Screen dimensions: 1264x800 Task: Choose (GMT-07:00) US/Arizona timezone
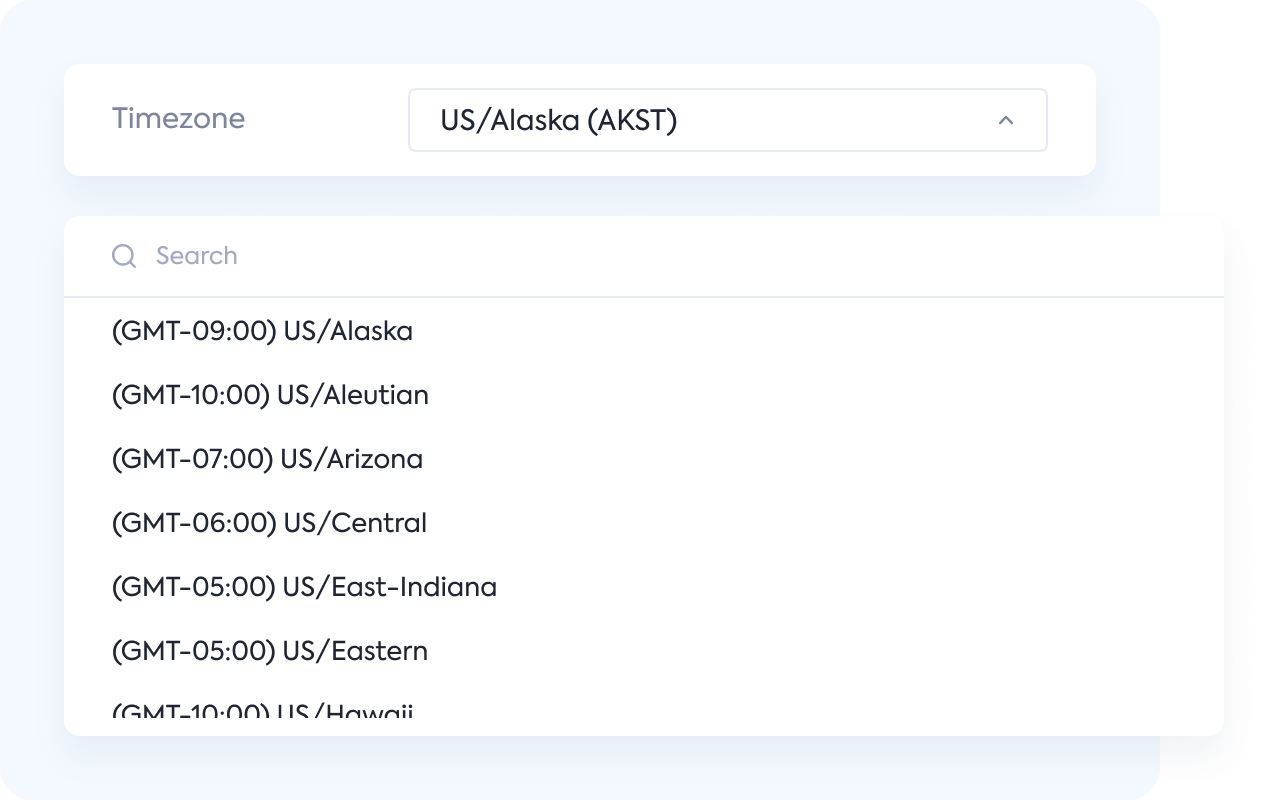point(644,459)
